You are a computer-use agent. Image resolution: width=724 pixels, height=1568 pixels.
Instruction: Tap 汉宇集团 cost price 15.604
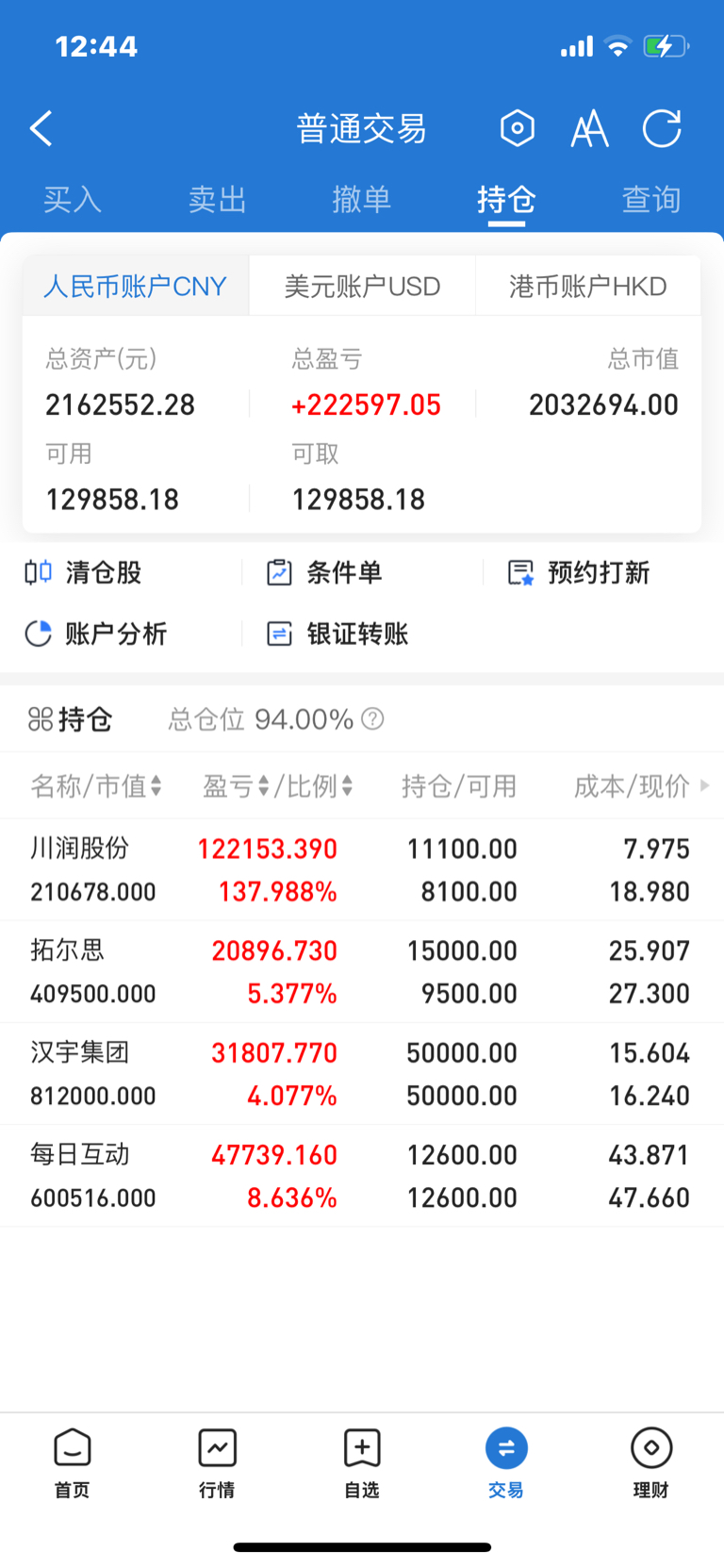(x=650, y=1052)
